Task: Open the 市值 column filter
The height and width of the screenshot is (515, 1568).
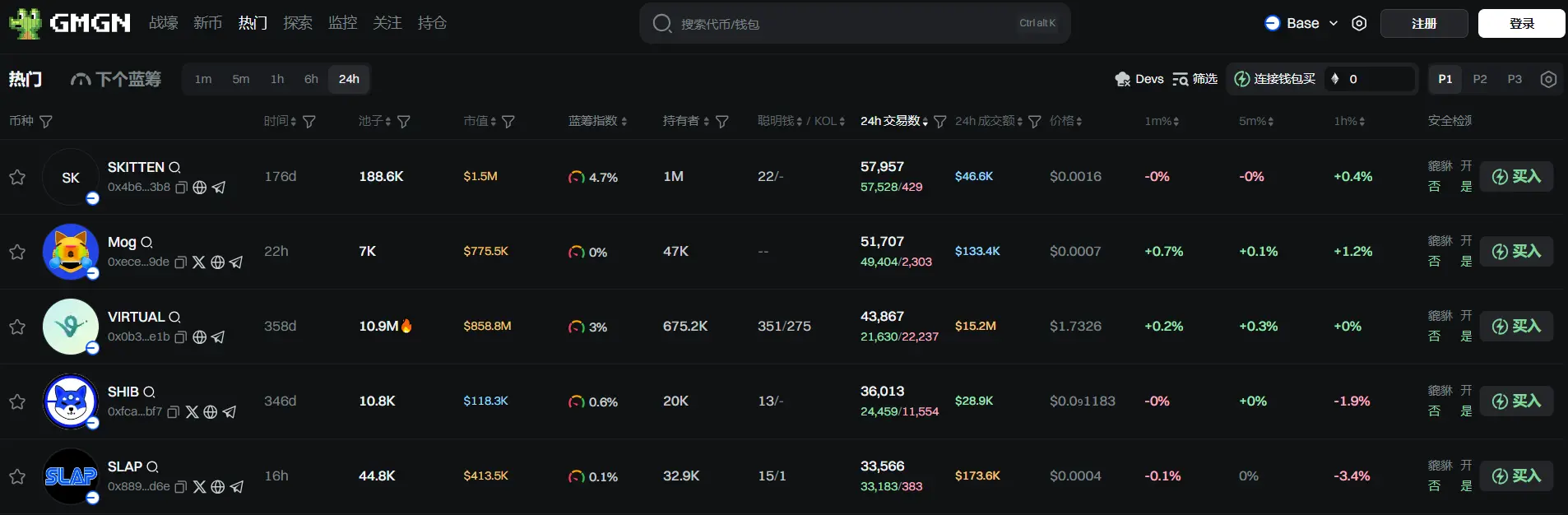Action: (508, 122)
